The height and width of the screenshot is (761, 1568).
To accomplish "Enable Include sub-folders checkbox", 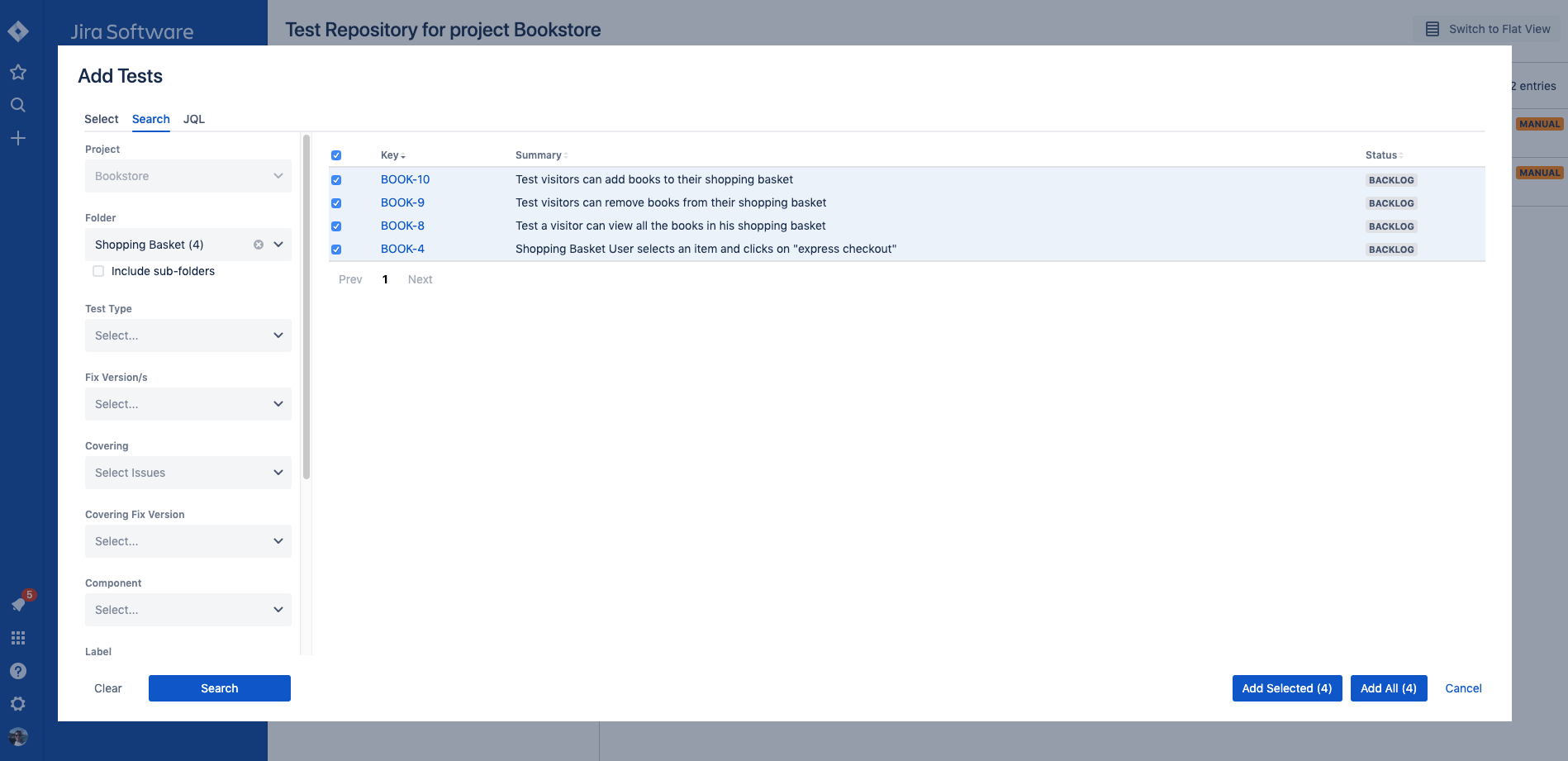I will pos(98,271).
